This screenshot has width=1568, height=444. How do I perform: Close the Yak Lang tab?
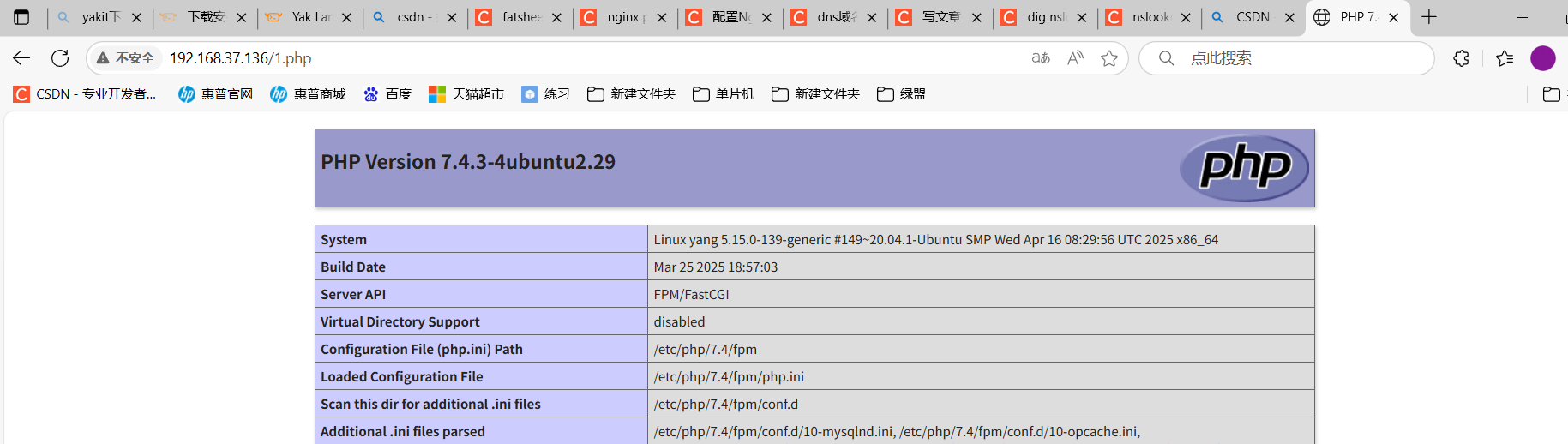tap(346, 17)
